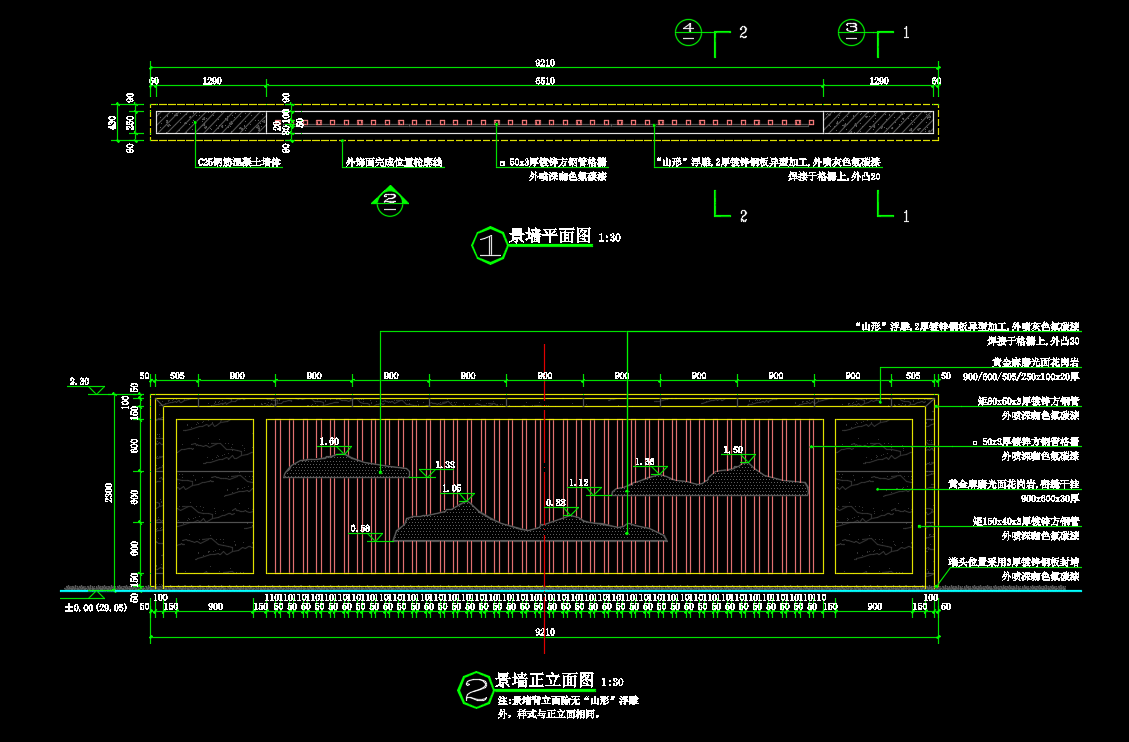Click the 1.50 elevation mark

[733, 450]
